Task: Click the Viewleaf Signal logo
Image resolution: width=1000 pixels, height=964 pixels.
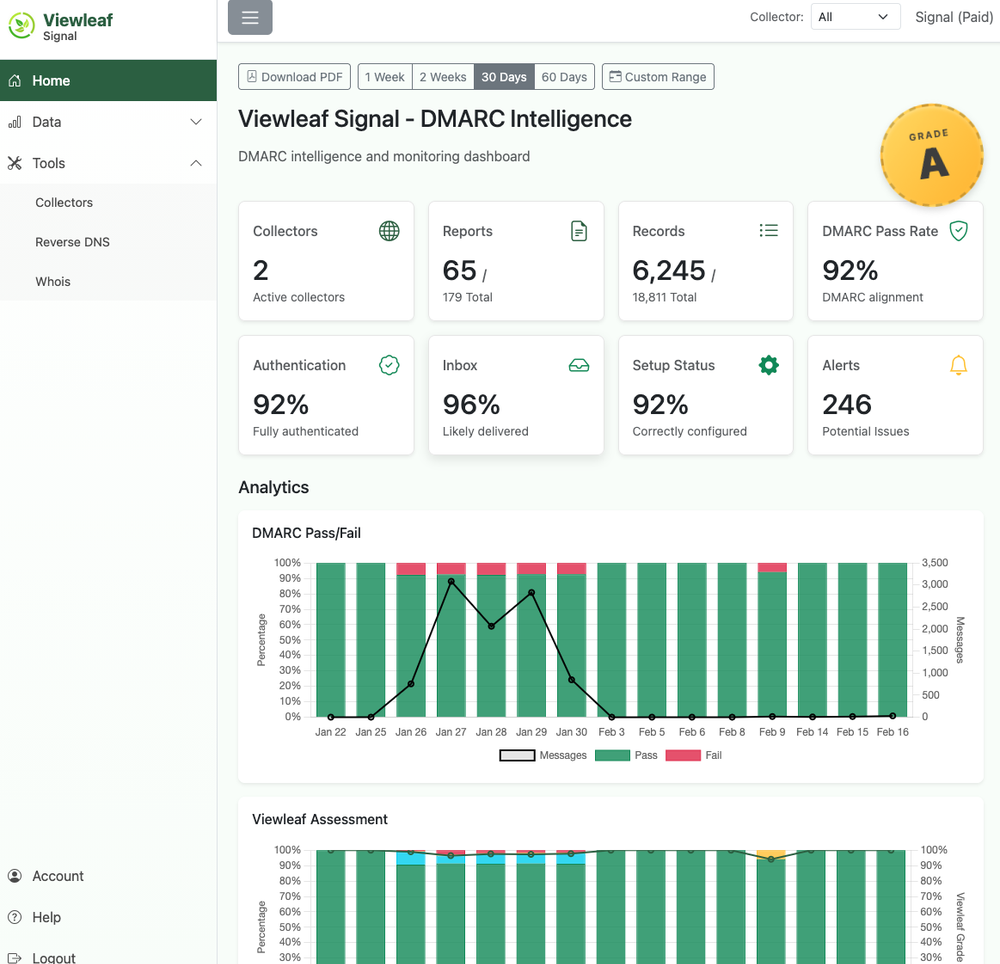Action: click(60, 24)
